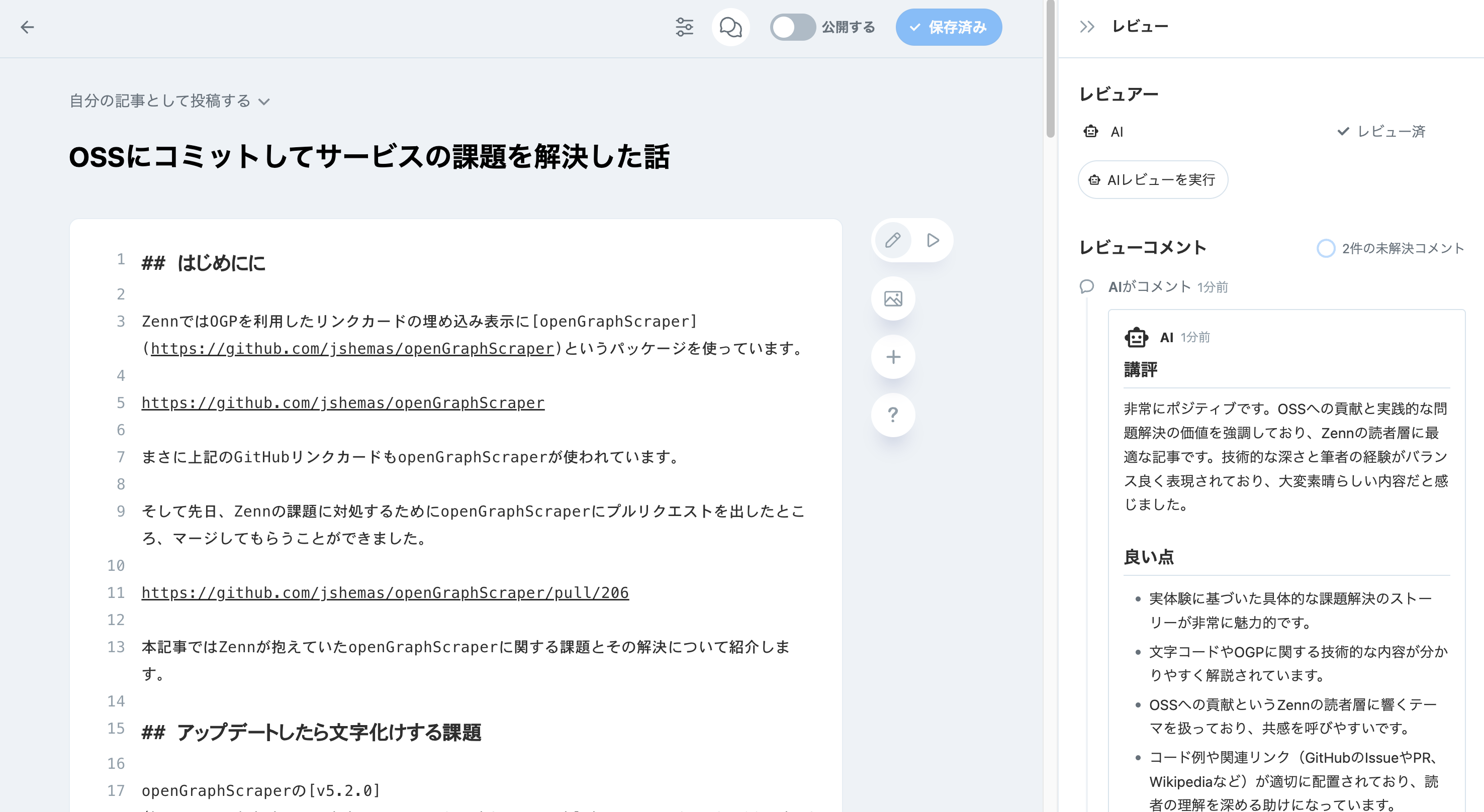The height and width of the screenshot is (812, 1484).
Task: Open help with question mark icon
Action: (x=893, y=415)
